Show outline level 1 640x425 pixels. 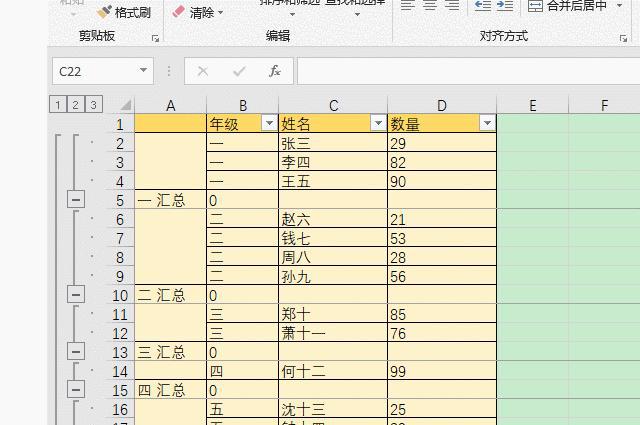(58, 105)
